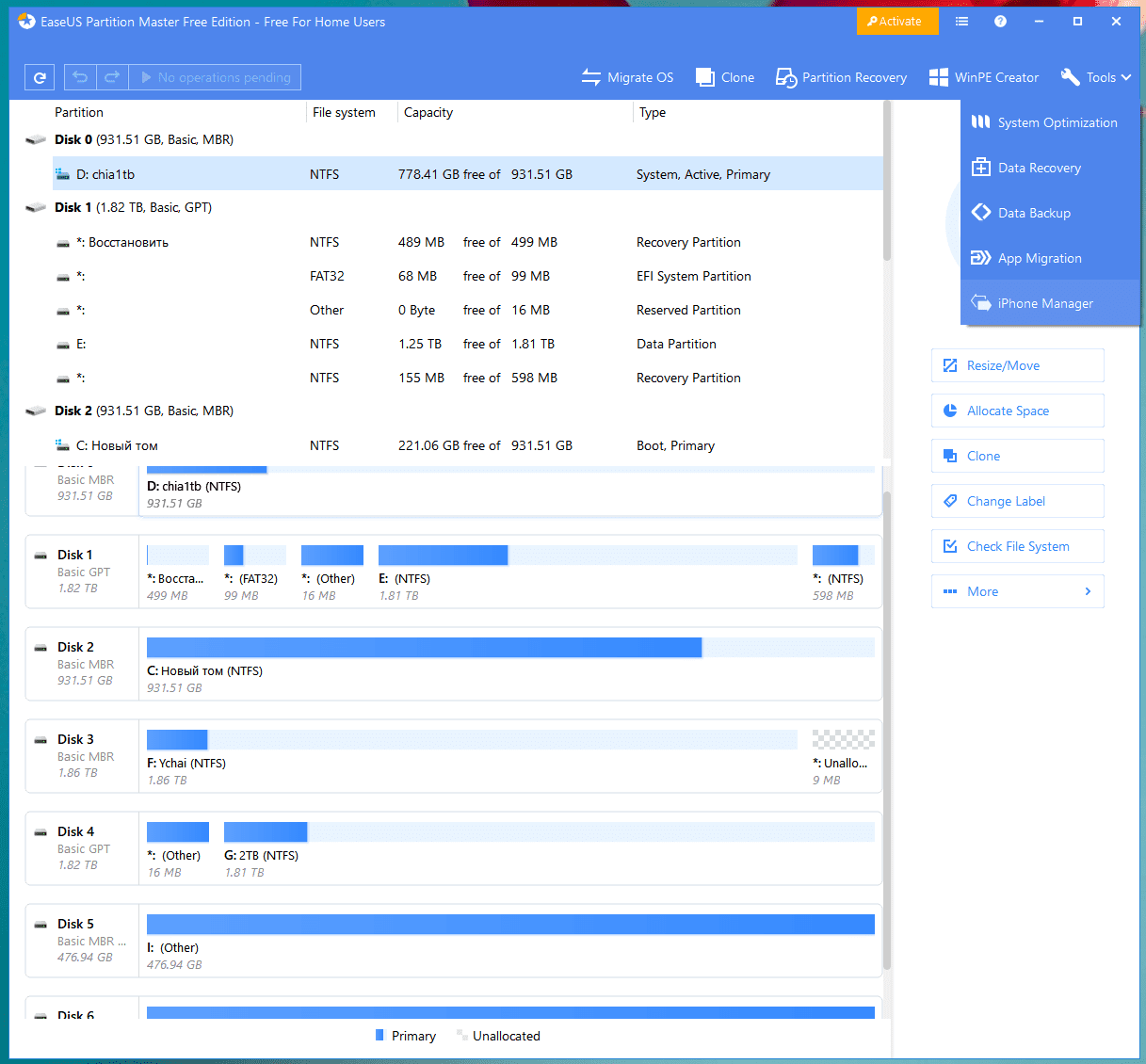Click Disk 1 Basic GPT label in map
The image size is (1146, 1064).
click(83, 572)
